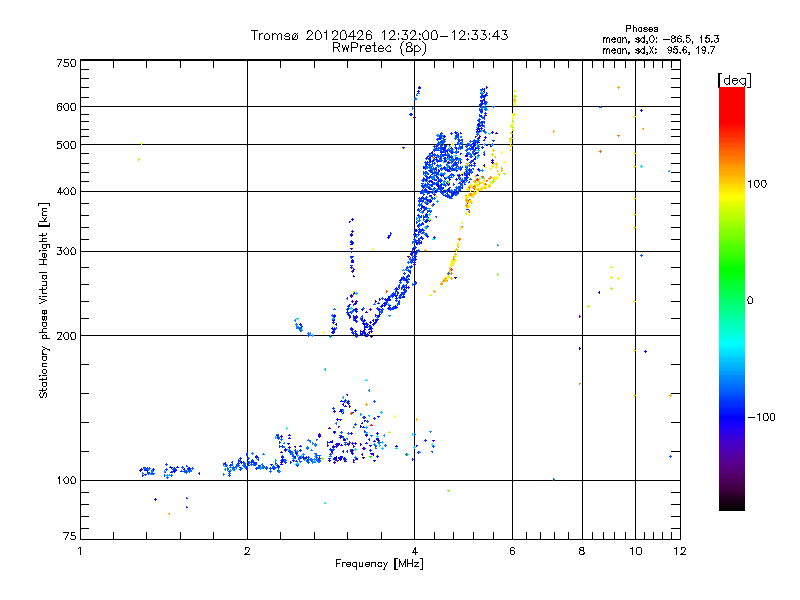The height and width of the screenshot is (600, 800).
Task: Click the 'mean, sd,O: -86.5, 15.3' text
Action: coord(661,39)
